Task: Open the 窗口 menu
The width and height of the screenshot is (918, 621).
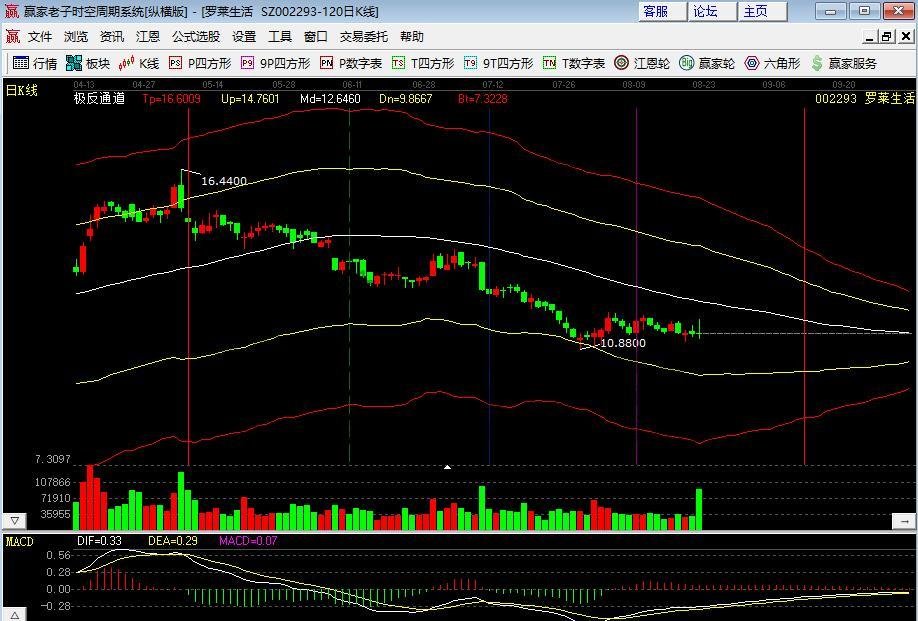Action: (x=316, y=37)
